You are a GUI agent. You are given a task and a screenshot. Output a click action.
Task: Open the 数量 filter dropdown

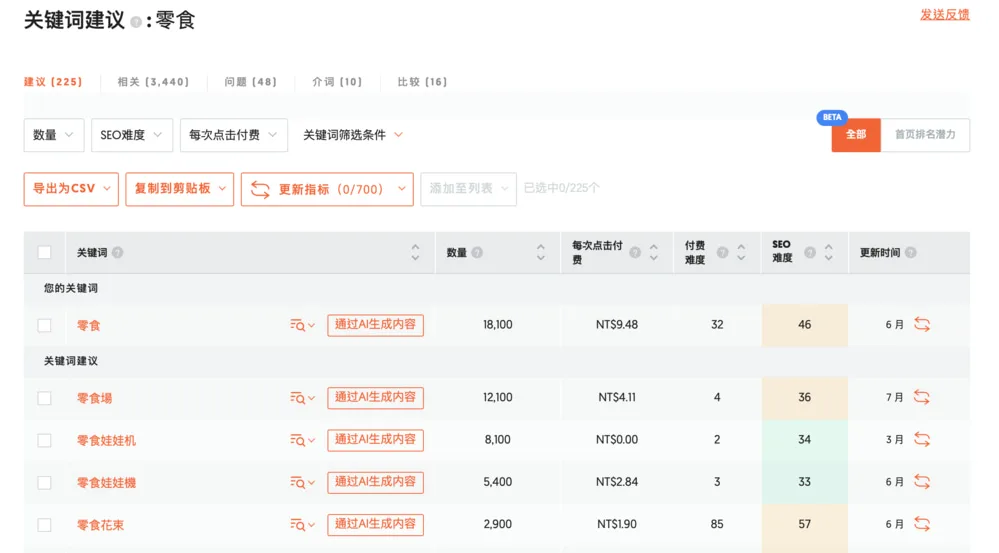click(54, 135)
